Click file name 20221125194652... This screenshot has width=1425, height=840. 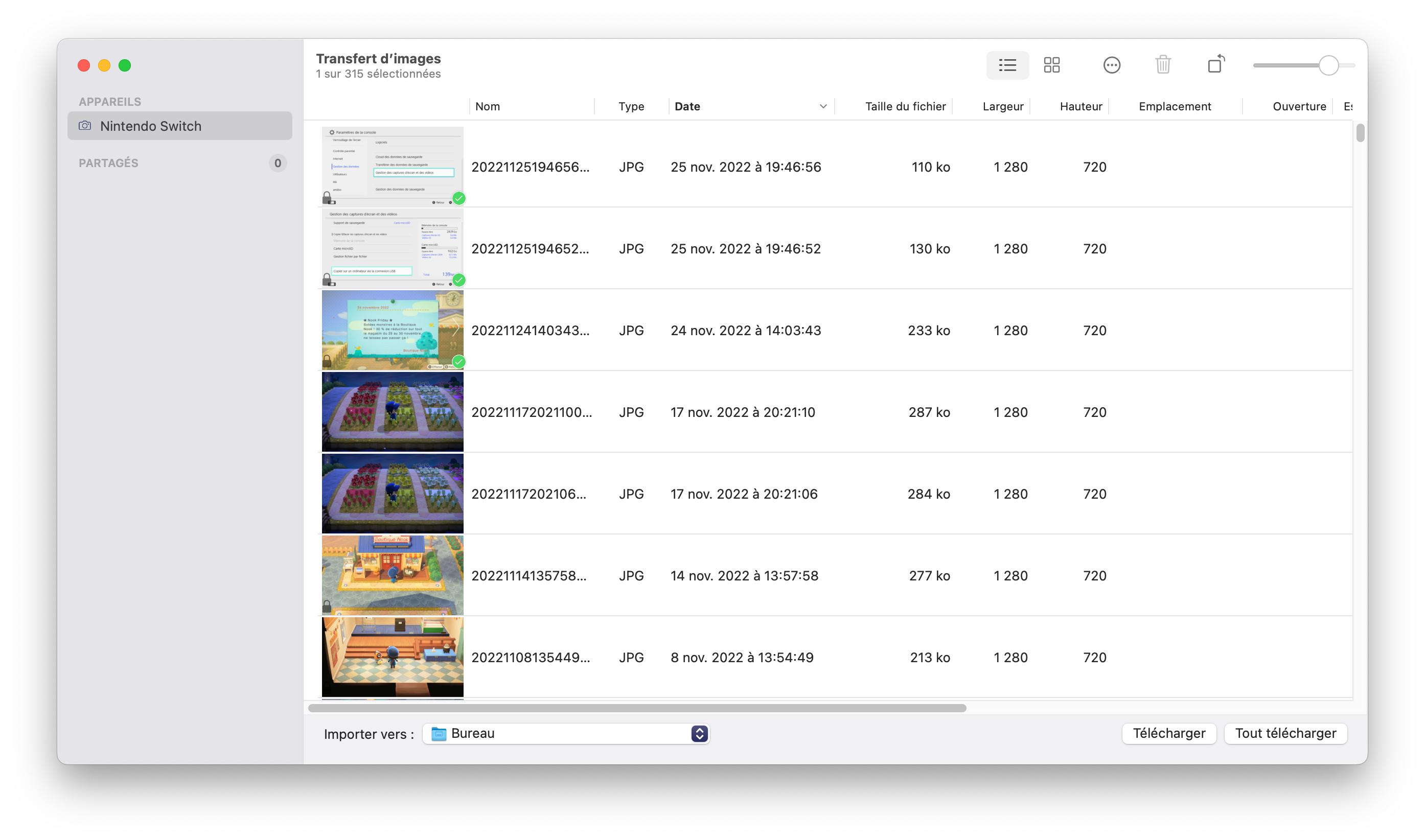[x=530, y=248]
